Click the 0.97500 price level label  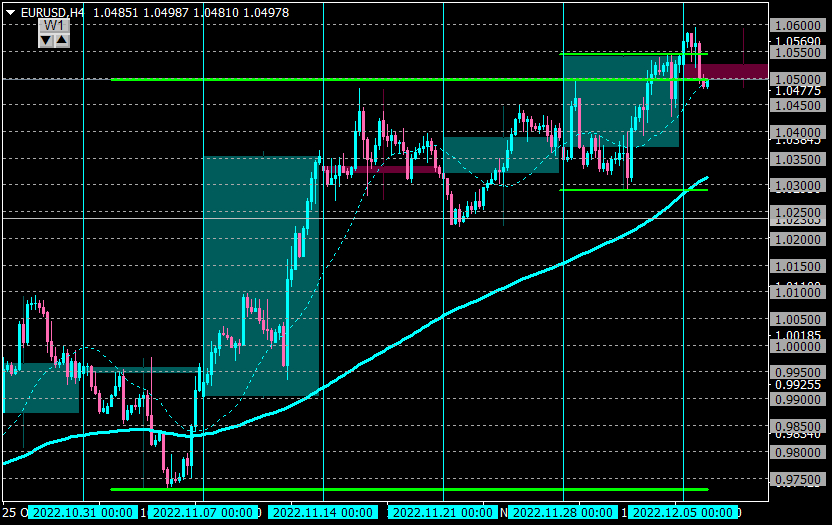click(x=798, y=479)
